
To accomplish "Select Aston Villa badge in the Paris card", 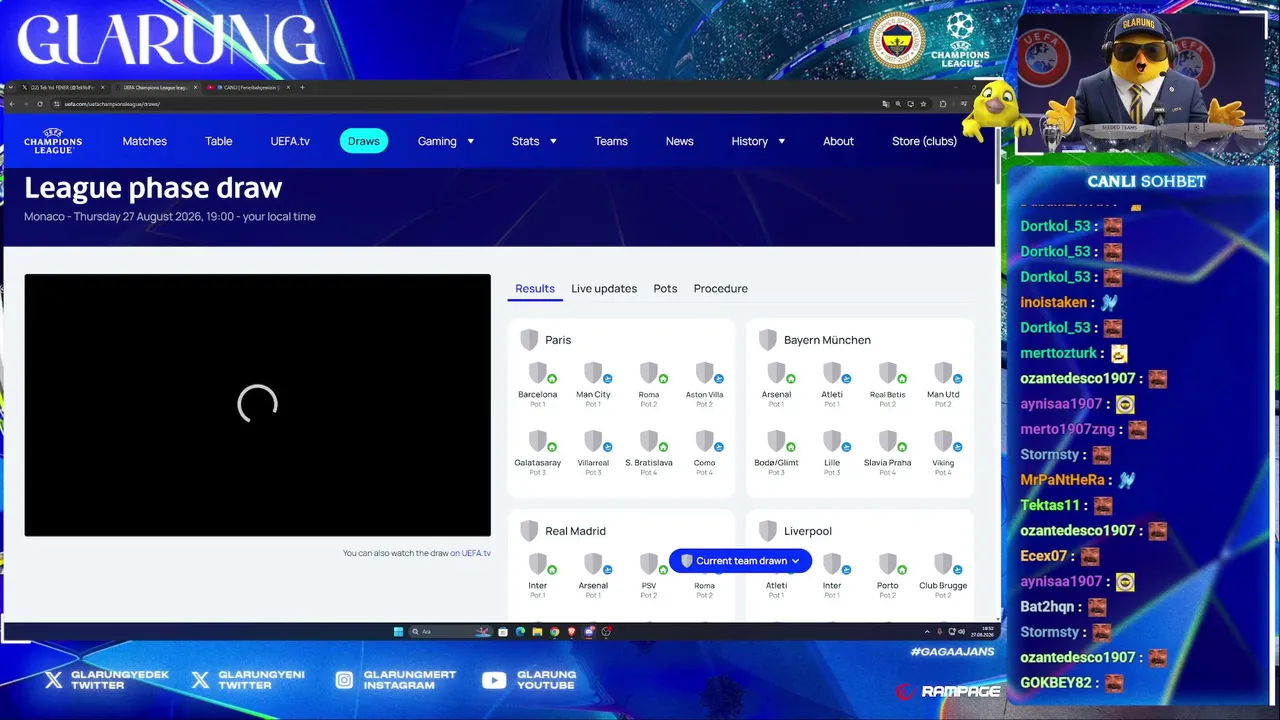I will tap(705, 373).
